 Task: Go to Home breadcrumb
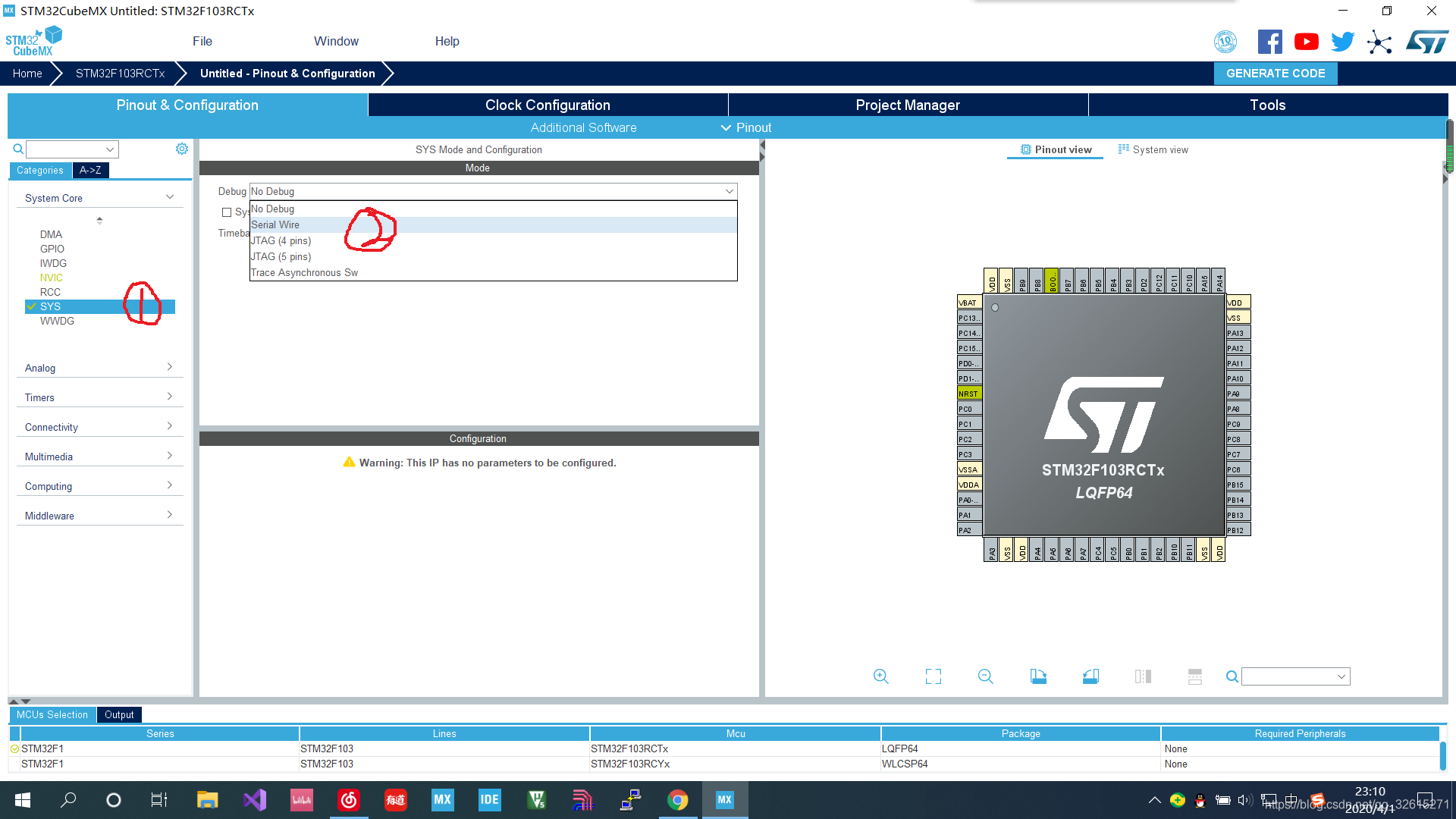tap(27, 74)
